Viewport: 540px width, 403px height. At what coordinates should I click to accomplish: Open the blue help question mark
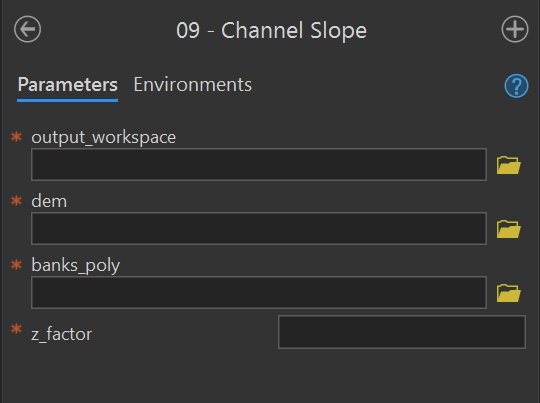click(x=516, y=86)
